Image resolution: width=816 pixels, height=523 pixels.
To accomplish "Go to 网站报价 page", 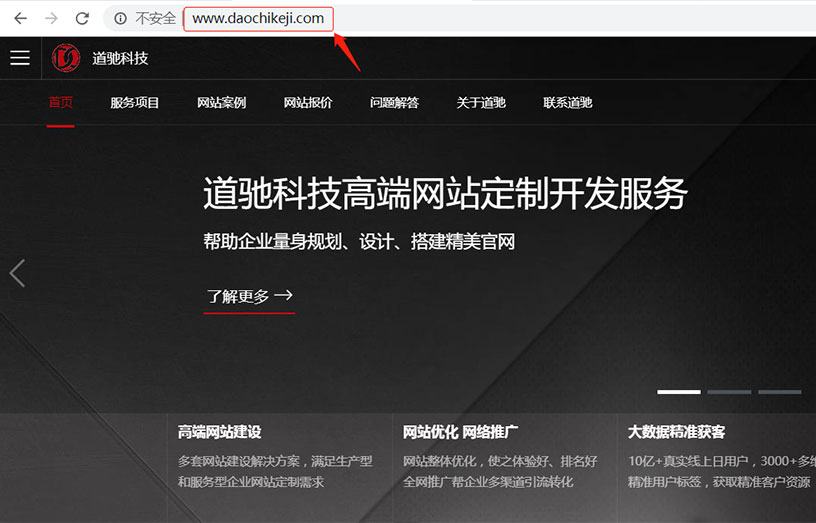I will tap(308, 103).
